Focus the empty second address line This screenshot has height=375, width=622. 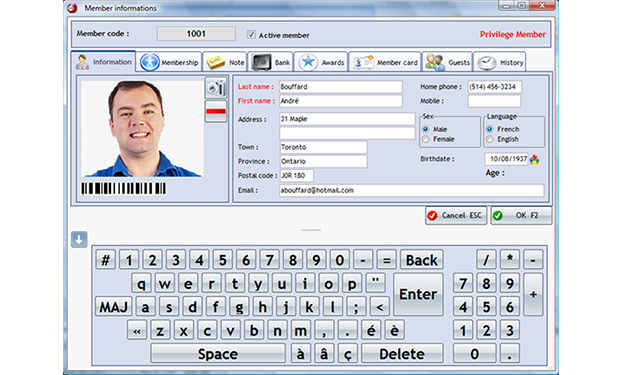347,133
